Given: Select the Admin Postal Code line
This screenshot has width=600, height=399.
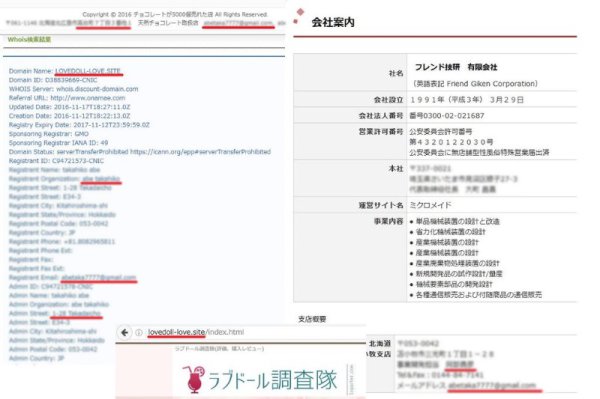Looking at the screenshot, I should tap(53, 349).
